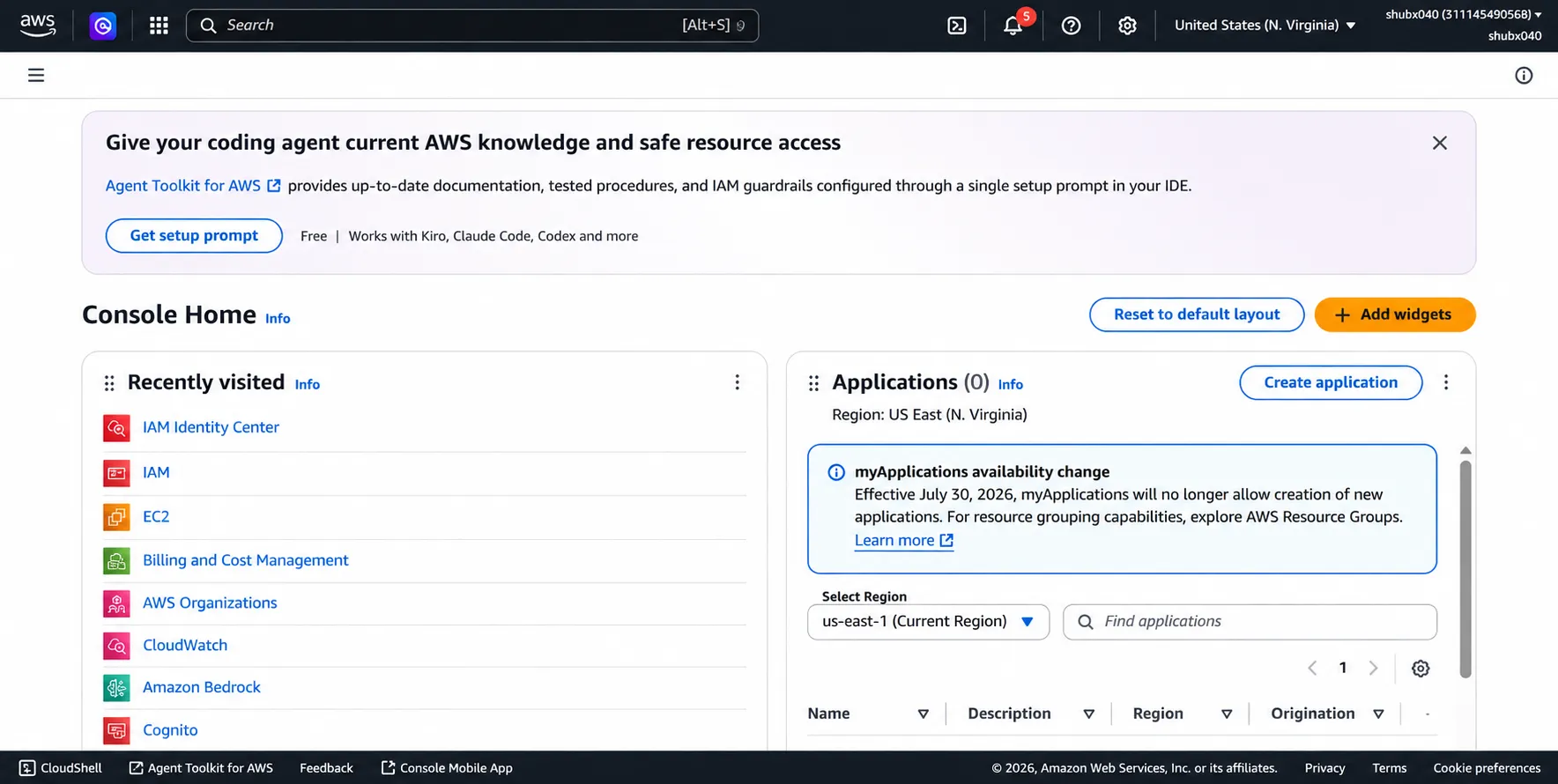Open the Recently visited widget options menu
The height and width of the screenshot is (784, 1558).
click(x=738, y=382)
